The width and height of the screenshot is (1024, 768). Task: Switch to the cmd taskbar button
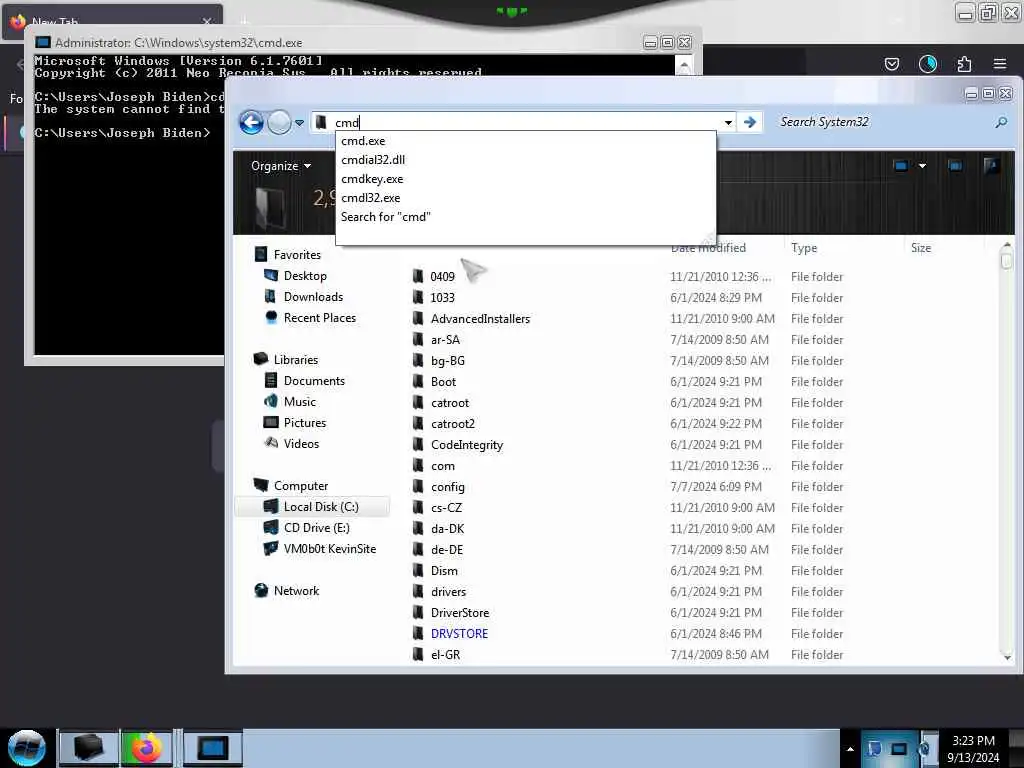coord(212,748)
